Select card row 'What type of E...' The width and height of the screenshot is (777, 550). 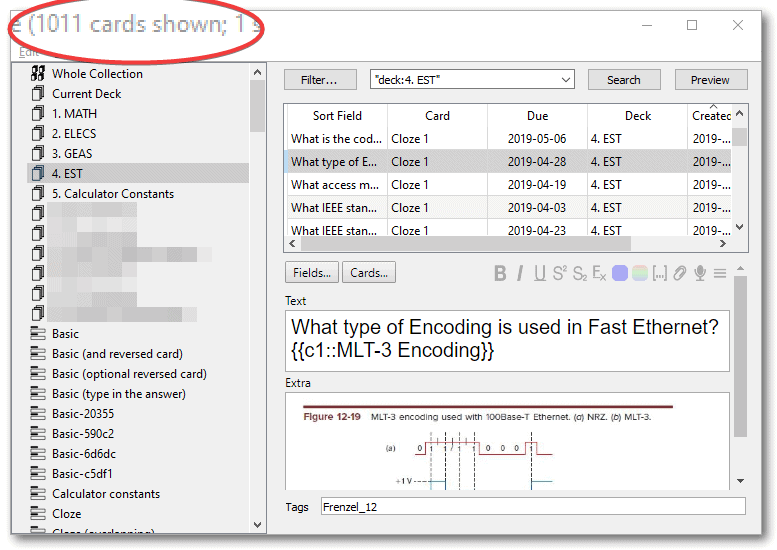pyautogui.click(x=508, y=162)
